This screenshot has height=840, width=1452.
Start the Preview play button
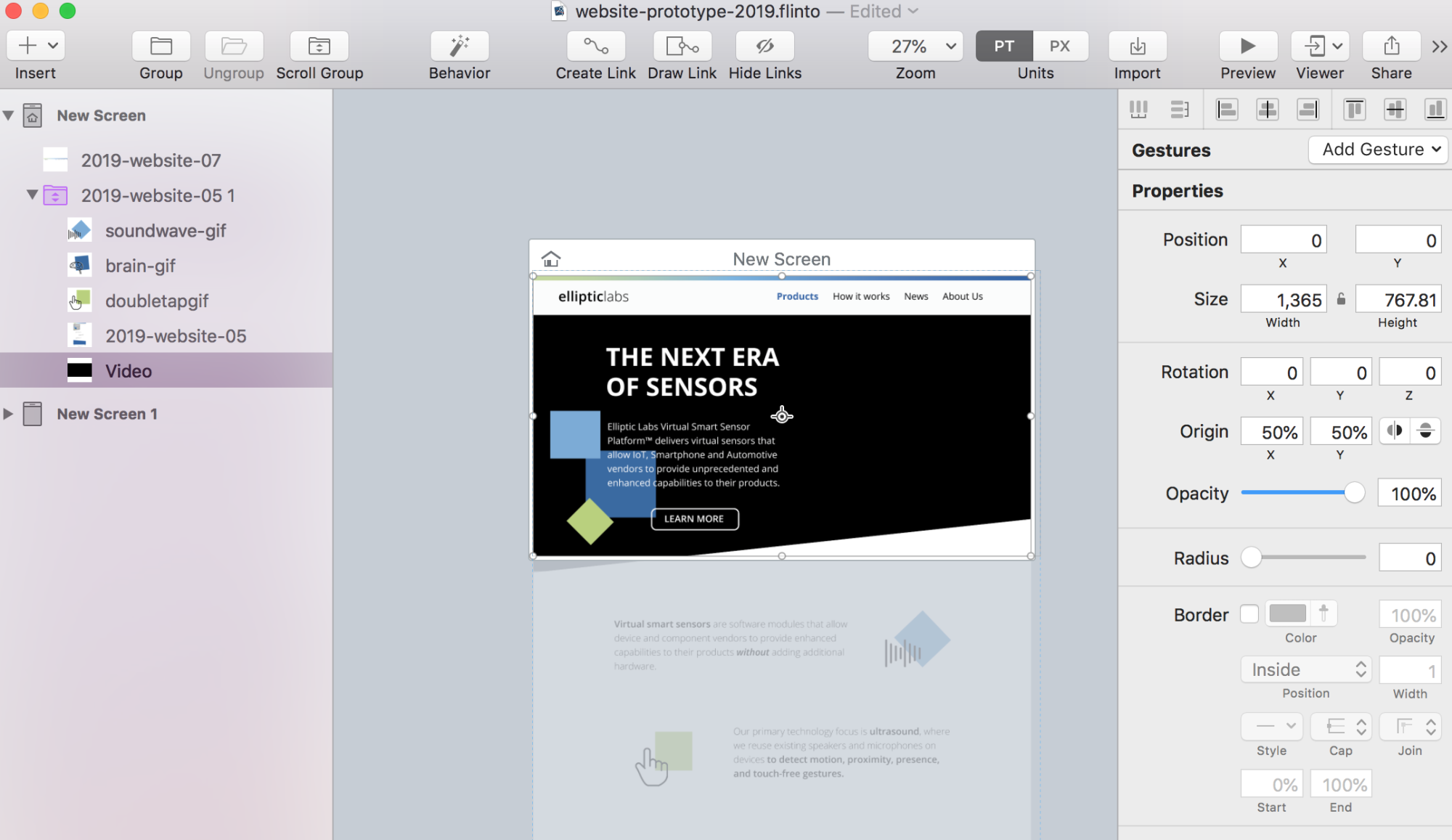tap(1248, 46)
